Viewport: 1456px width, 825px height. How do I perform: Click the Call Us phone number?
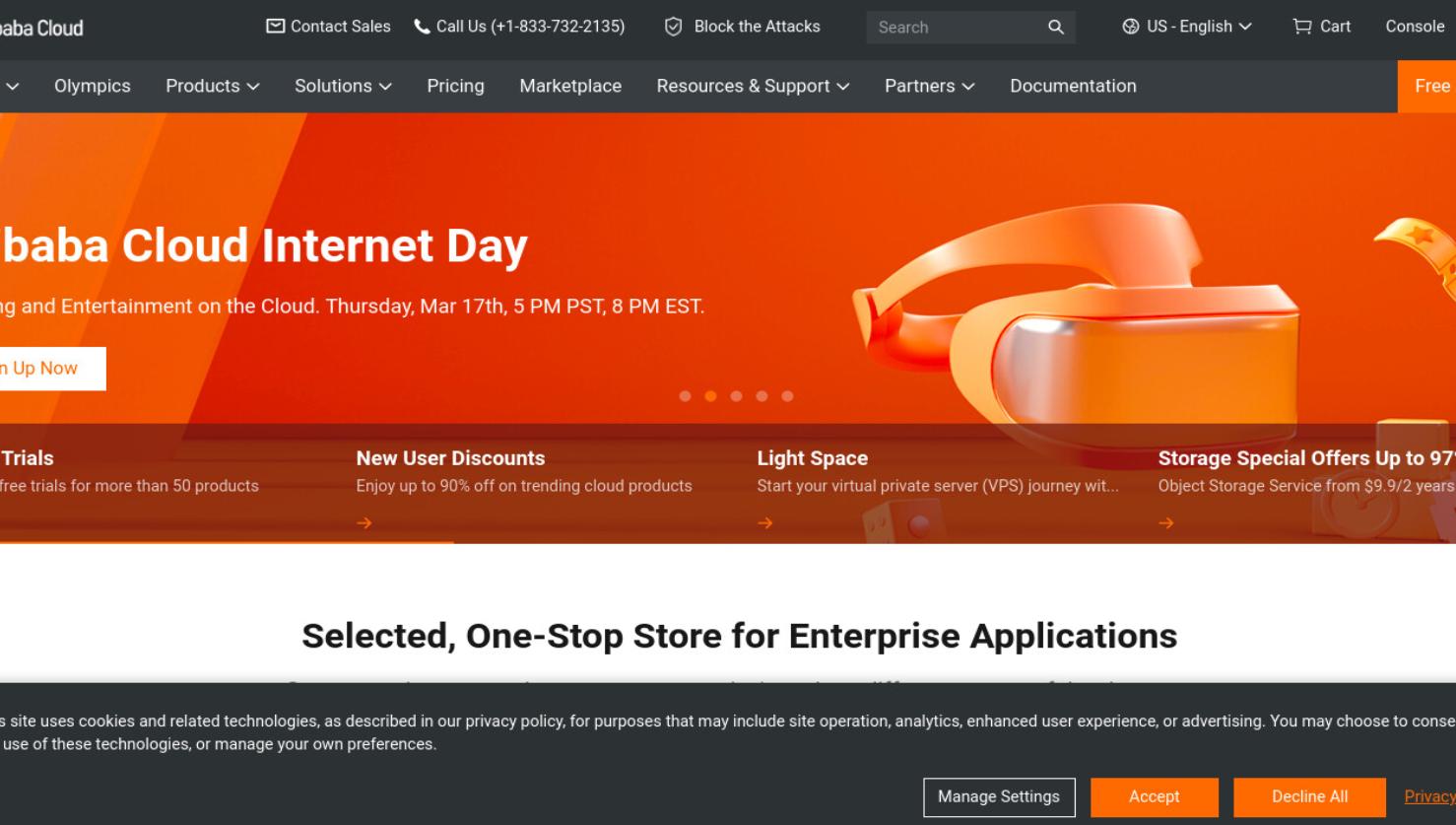tap(530, 27)
